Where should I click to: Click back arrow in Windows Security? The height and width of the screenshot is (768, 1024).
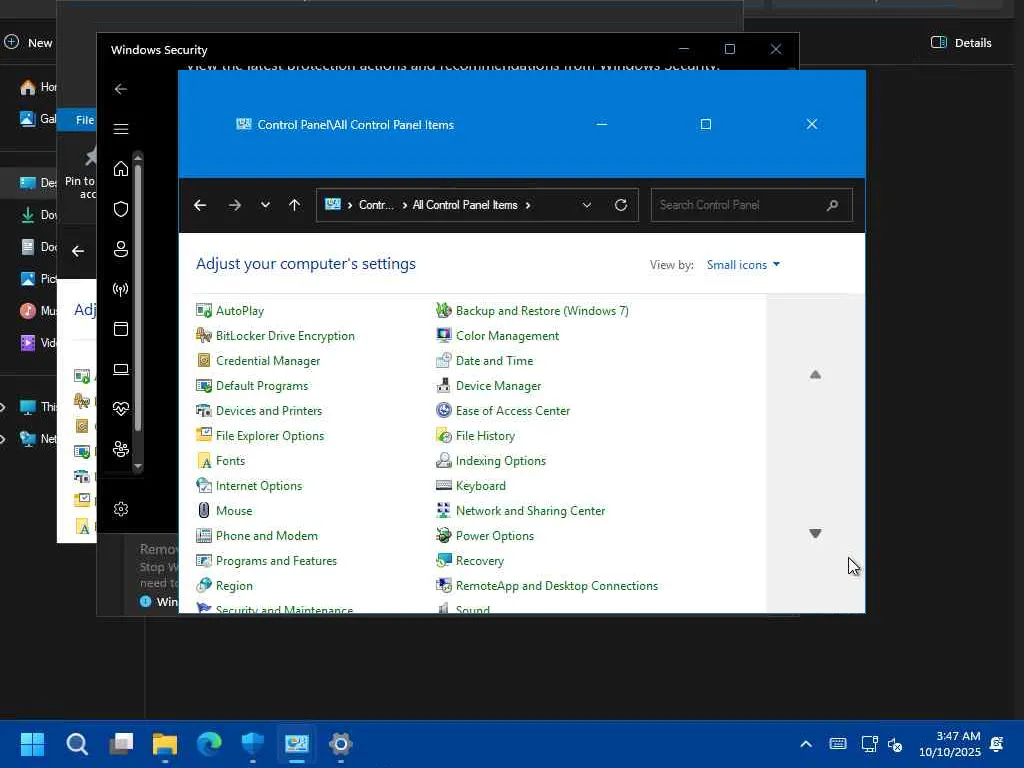[121, 89]
